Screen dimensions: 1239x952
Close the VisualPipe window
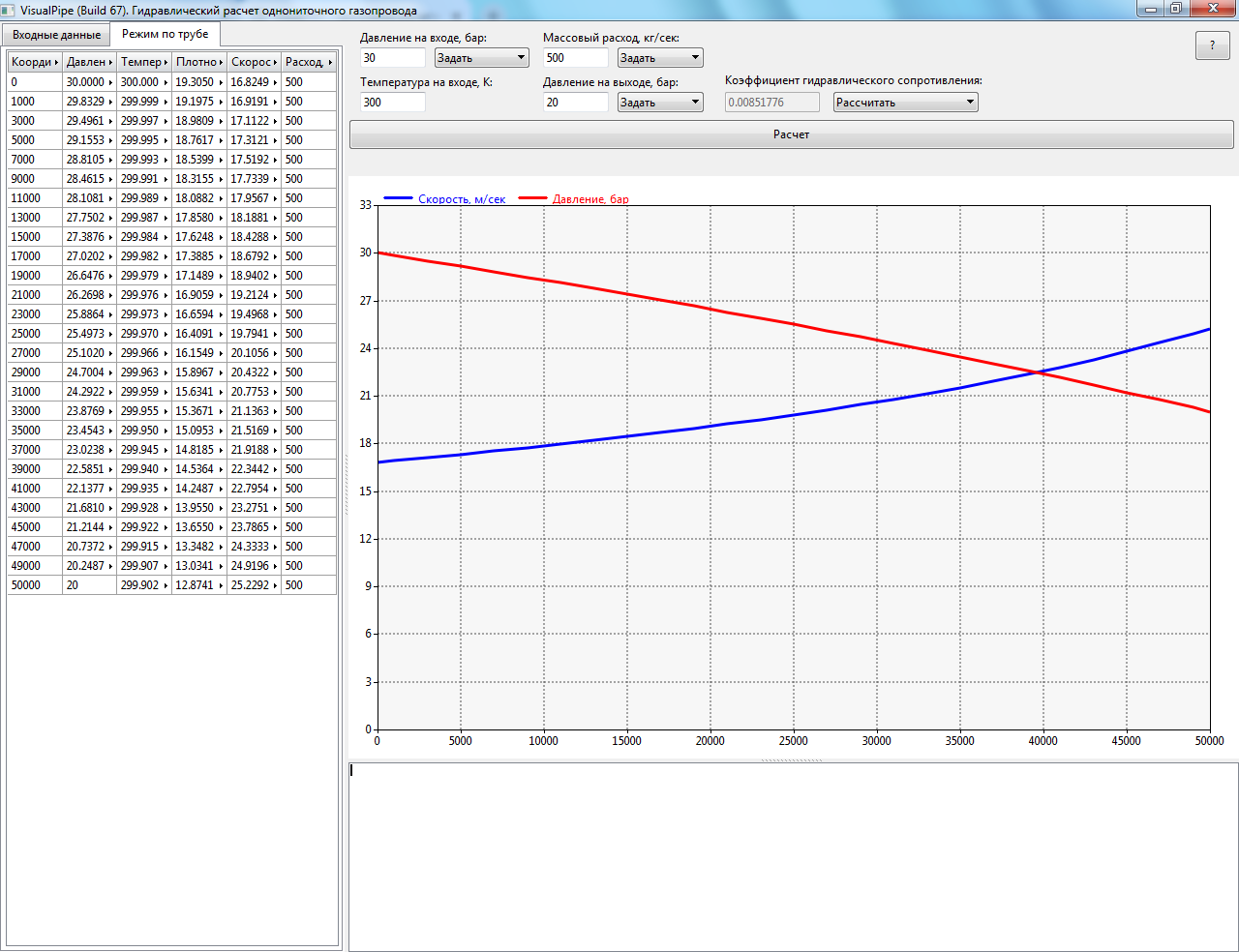click(1212, 9)
